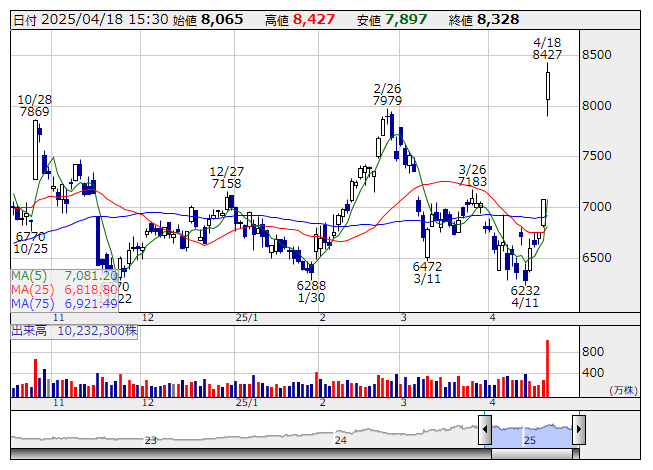Click the 出来高 10,232,300株 volume label
Screen dimensions: 653x470
tap(74, 331)
